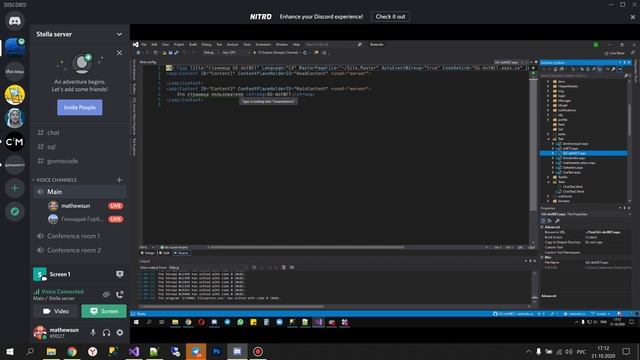Open Show output from Debug dropdown
The image size is (640, 360).
click(209, 268)
